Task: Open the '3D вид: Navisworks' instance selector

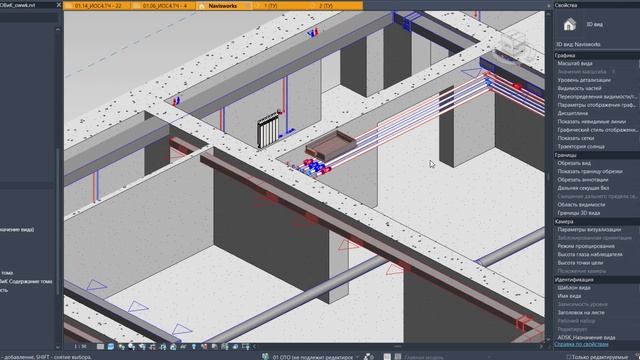Action: tap(596, 44)
